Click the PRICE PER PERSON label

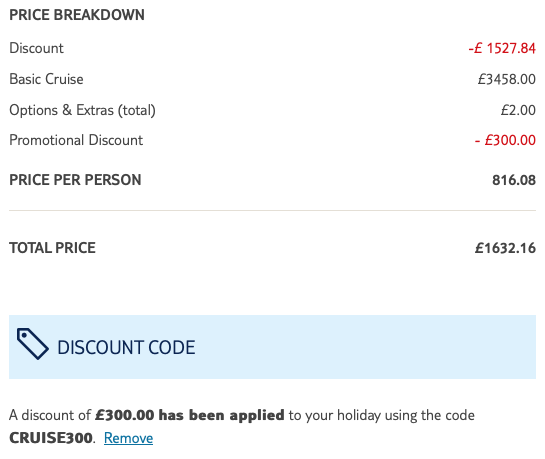pyautogui.click(x=75, y=180)
